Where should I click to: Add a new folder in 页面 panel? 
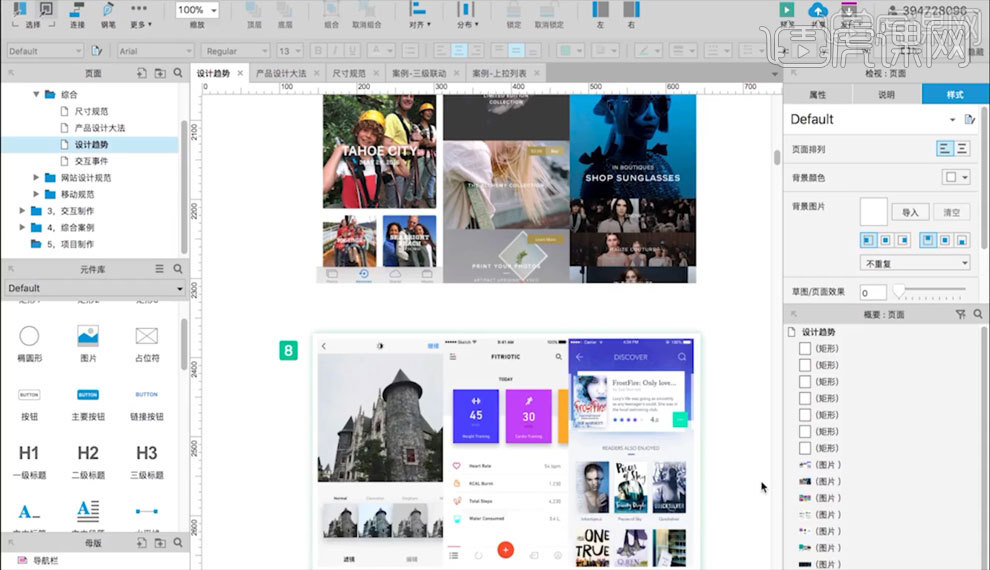click(x=160, y=73)
